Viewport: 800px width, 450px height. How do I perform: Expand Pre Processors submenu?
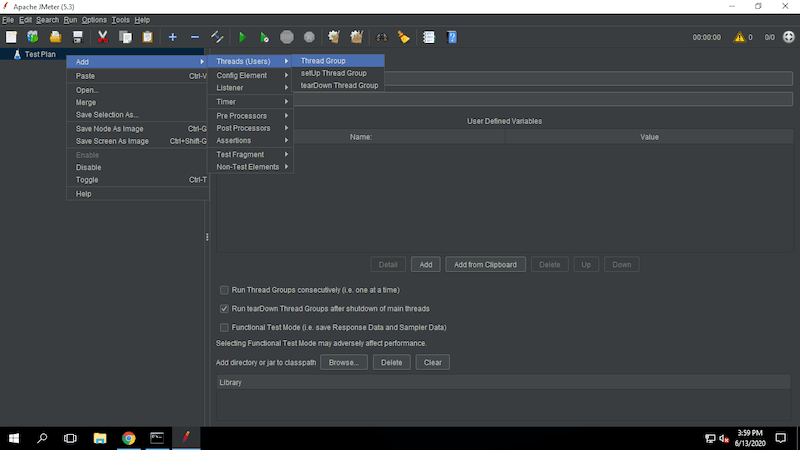(x=250, y=116)
